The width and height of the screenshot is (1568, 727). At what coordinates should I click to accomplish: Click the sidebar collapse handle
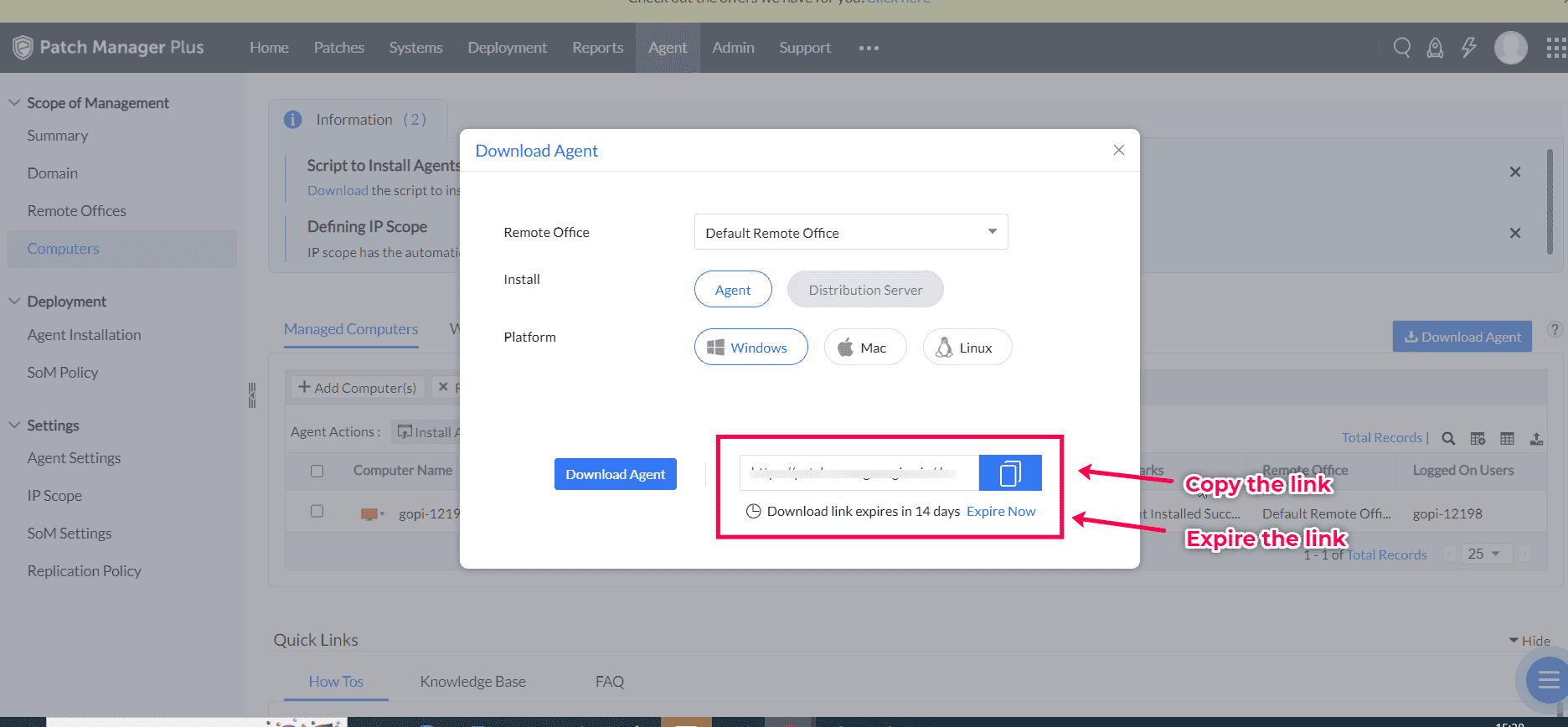[x=251, y=394]
